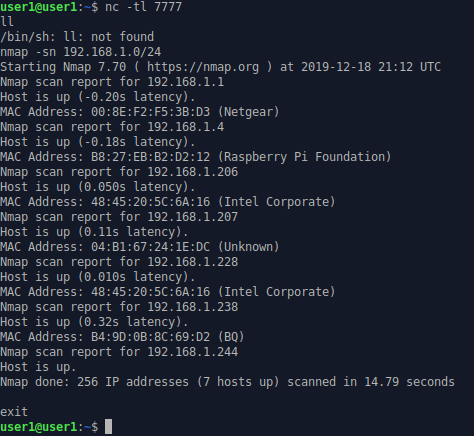
Task: Click the (Unknown) vendor label
Action: tap(248, 247)
